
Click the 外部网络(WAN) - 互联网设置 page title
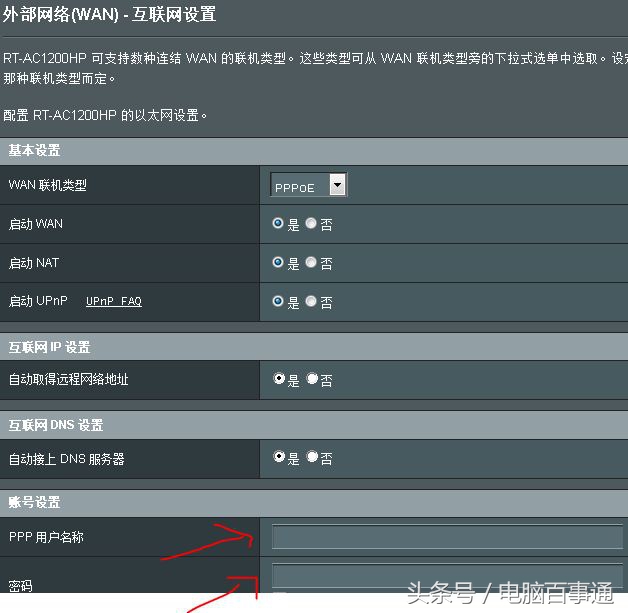point(109,14)
